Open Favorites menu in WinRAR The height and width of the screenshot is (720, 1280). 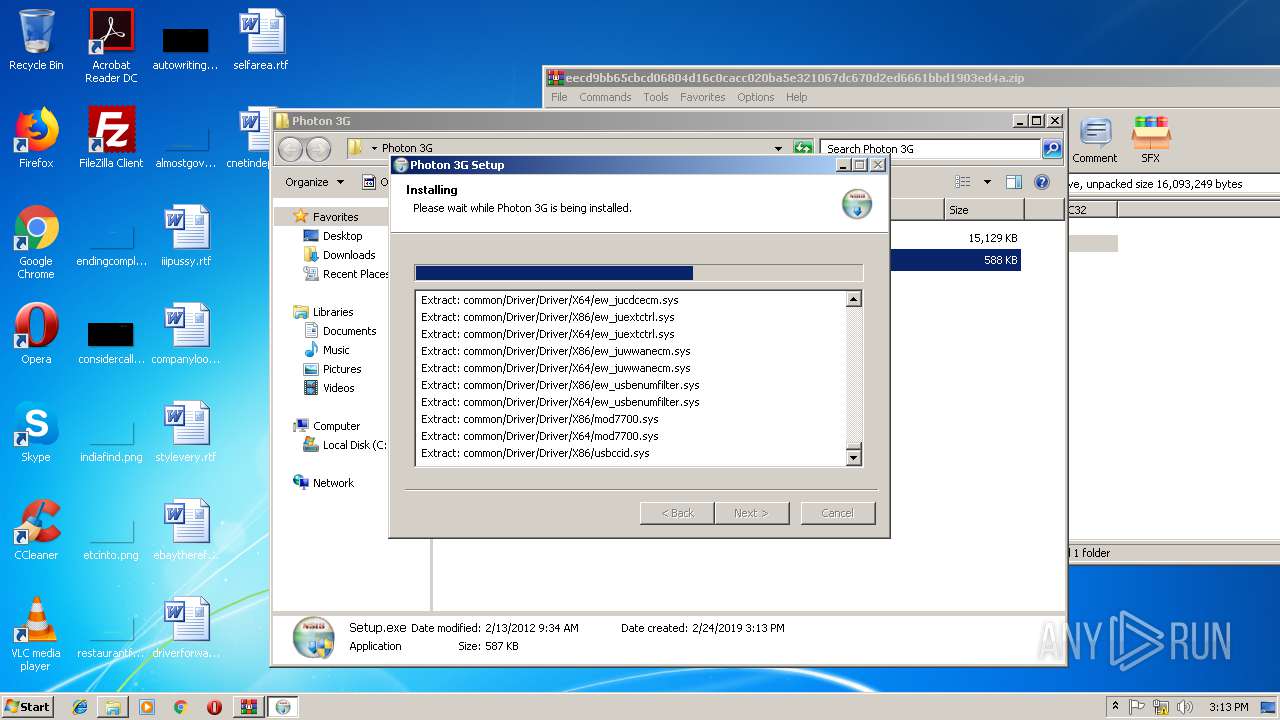(703, 97)
